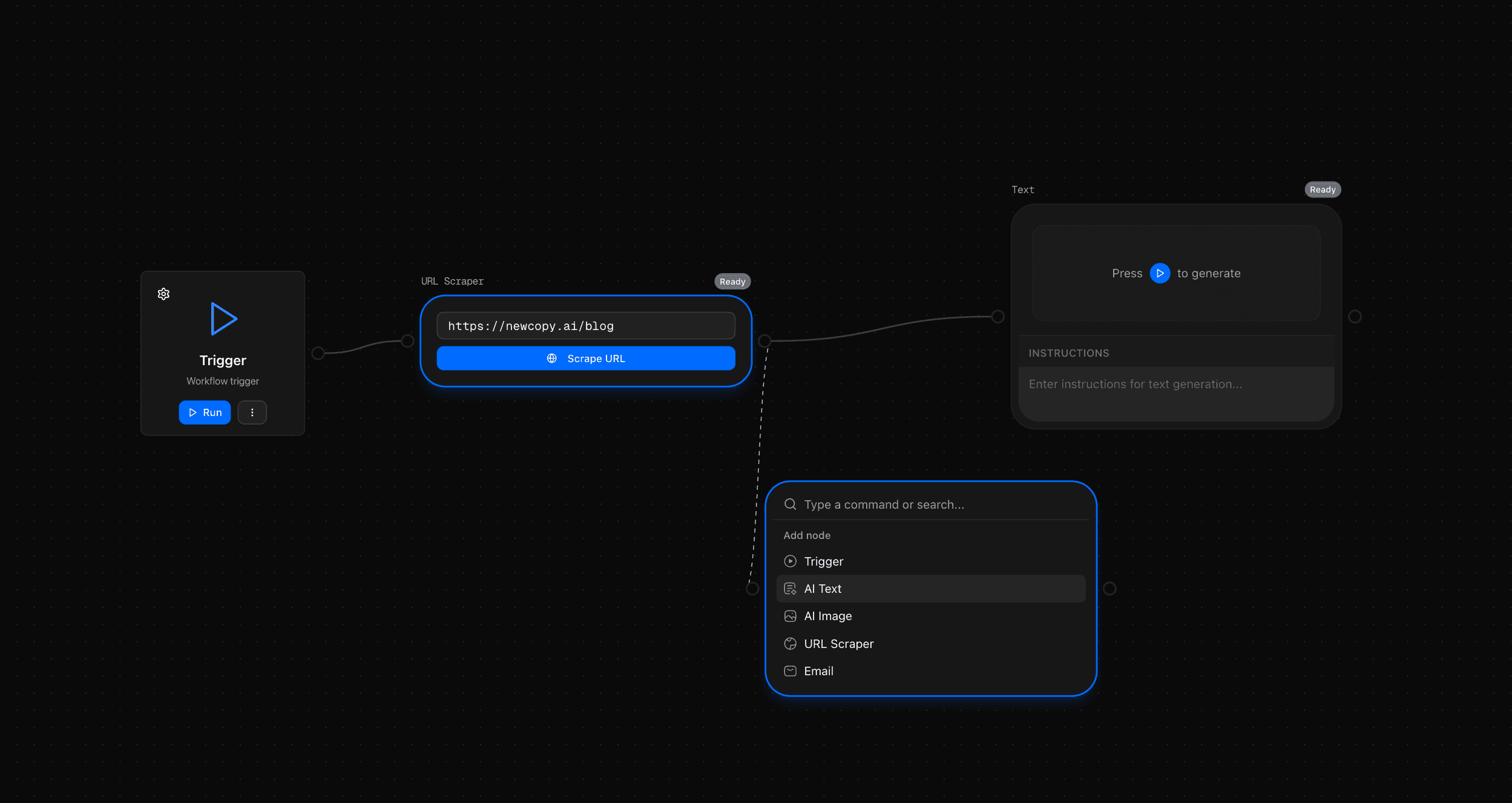Select Email from the Add node list
Viewport: 1512px width, 803px height.
(931, 671)
